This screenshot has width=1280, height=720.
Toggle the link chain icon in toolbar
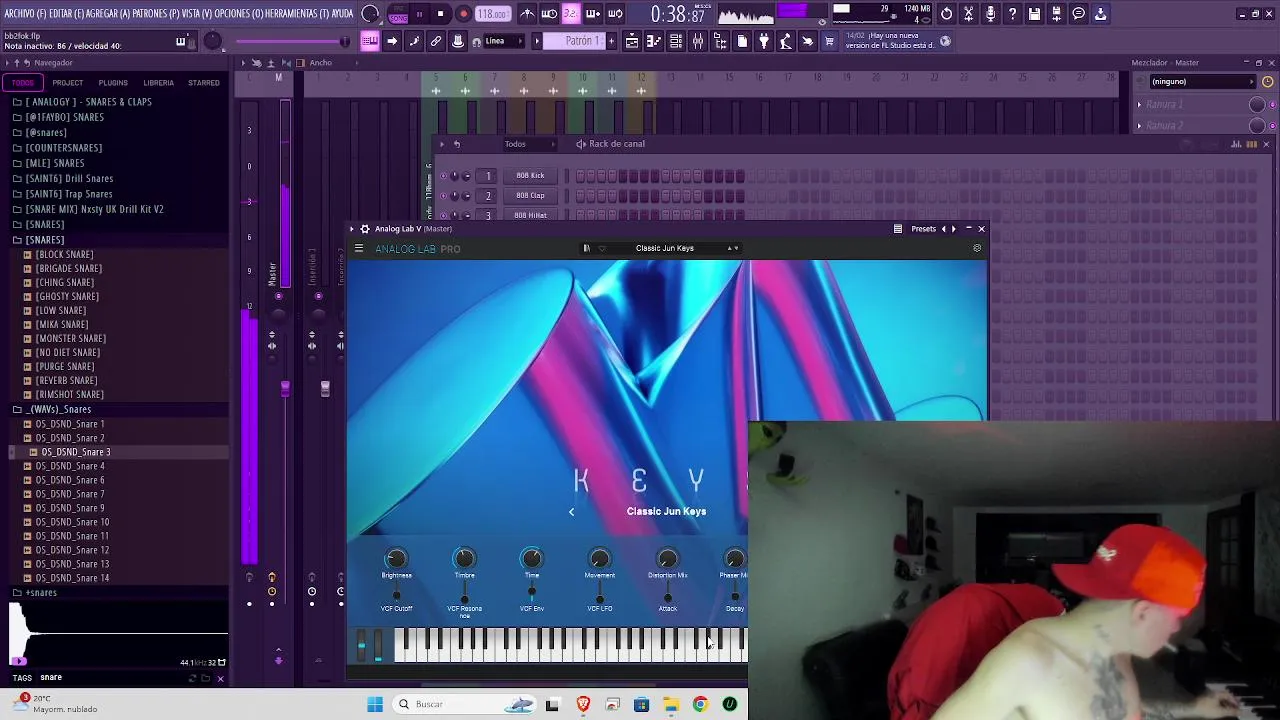[435, 41]
